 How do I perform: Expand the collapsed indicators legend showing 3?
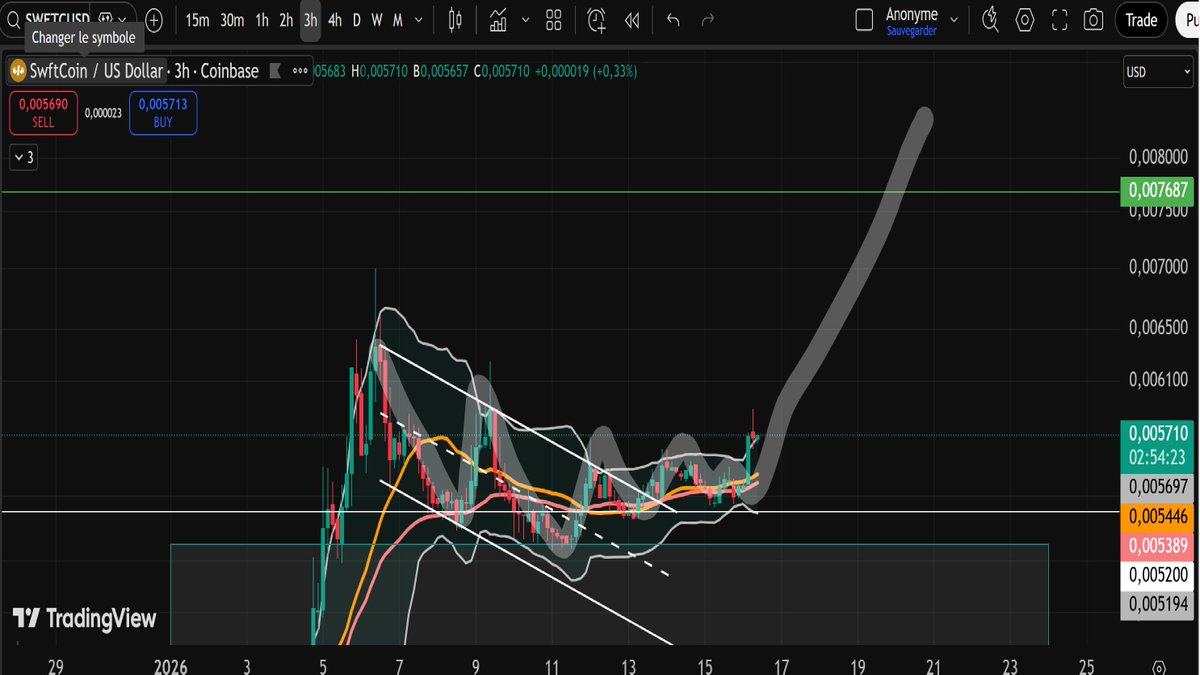(23, 157)
